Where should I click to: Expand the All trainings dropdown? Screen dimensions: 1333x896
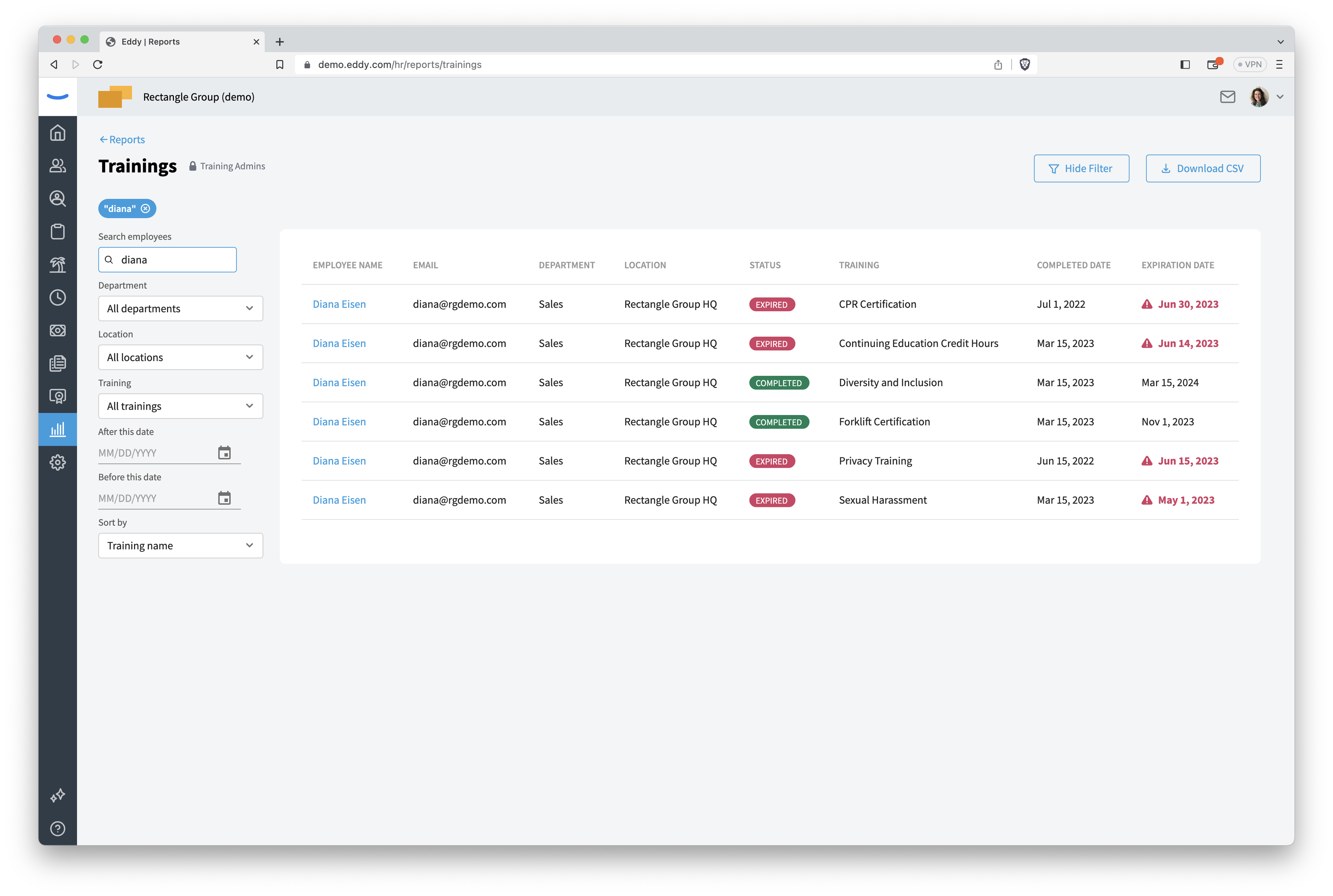pyautogui.click(x=181, y=406)
